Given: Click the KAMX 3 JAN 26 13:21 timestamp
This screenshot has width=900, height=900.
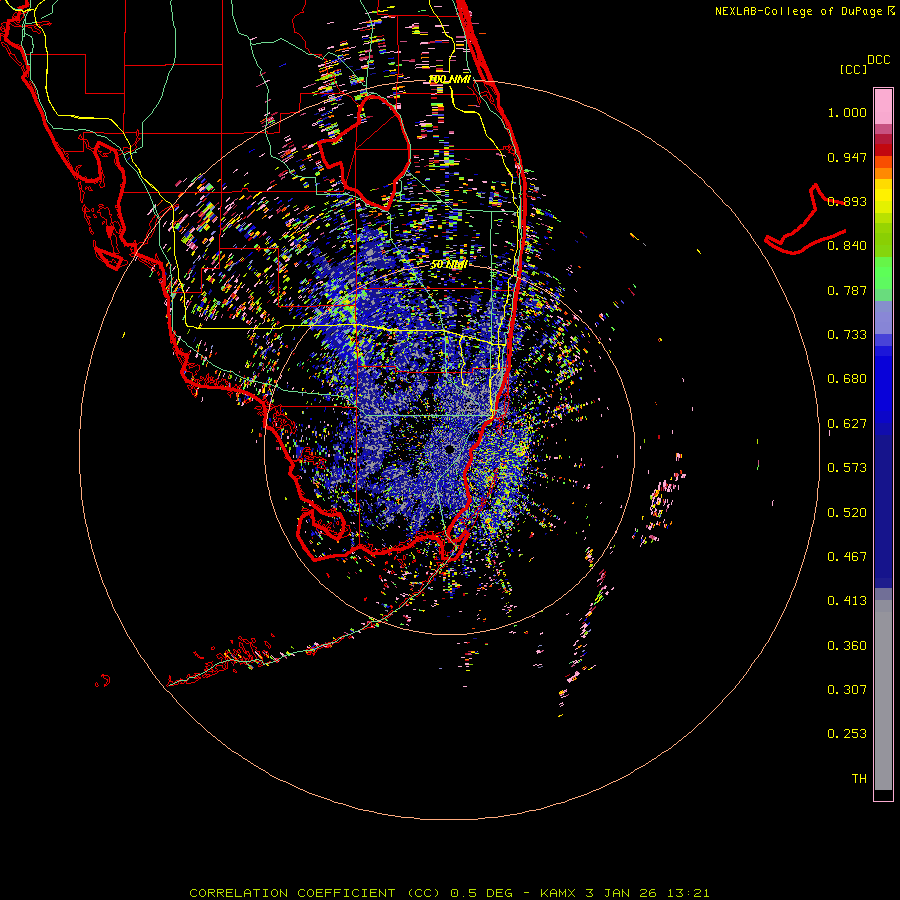Looking at the screenshot, I should tap(625, 893).
